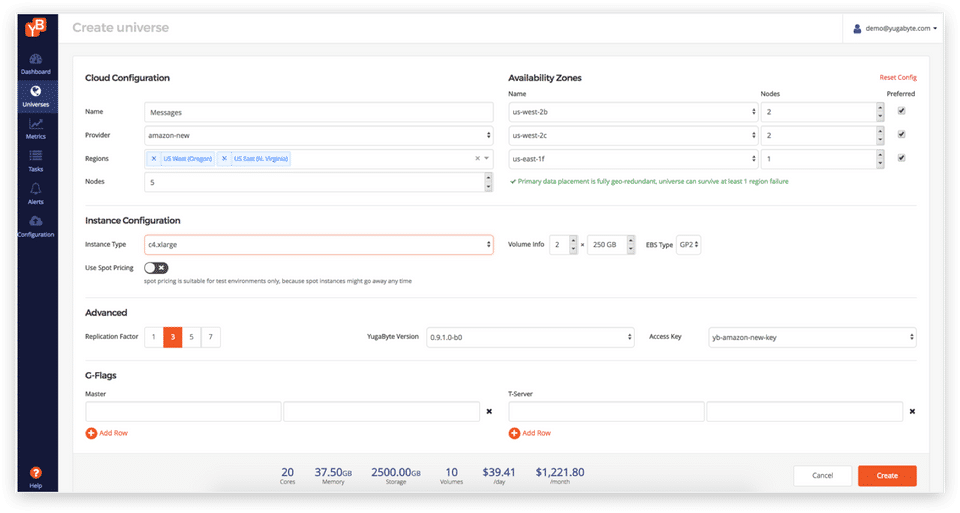Click the universe Name input field
Viewport: 960px width, 513px height.
click(x=318, y=112)
